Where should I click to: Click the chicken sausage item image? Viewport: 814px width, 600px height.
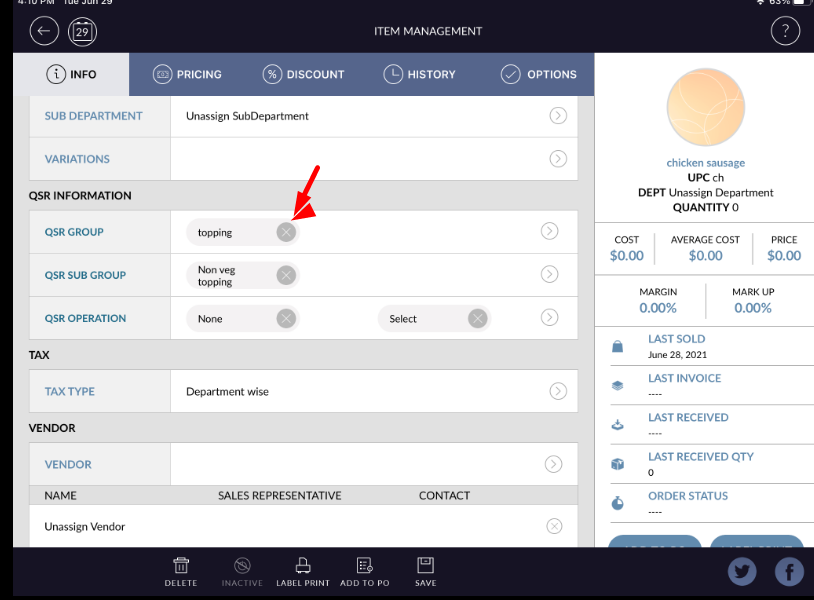705,110
